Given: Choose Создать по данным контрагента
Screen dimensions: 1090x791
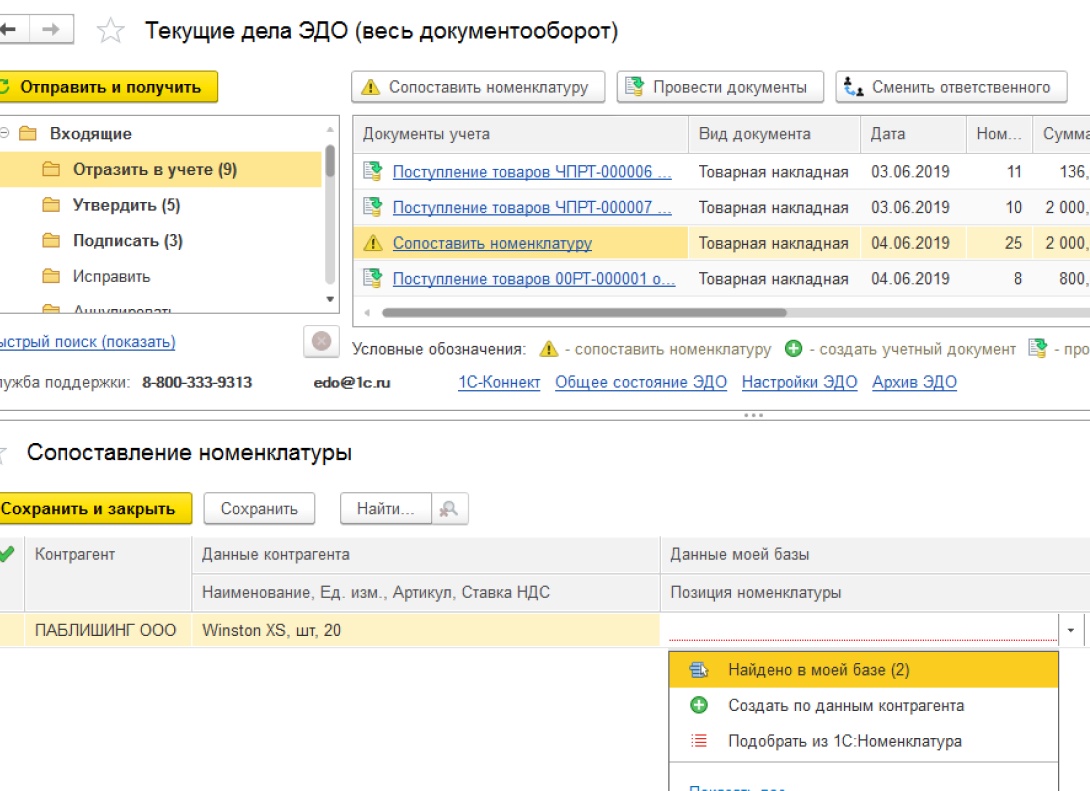Looking at the screenshot, I should pos(863,706).
